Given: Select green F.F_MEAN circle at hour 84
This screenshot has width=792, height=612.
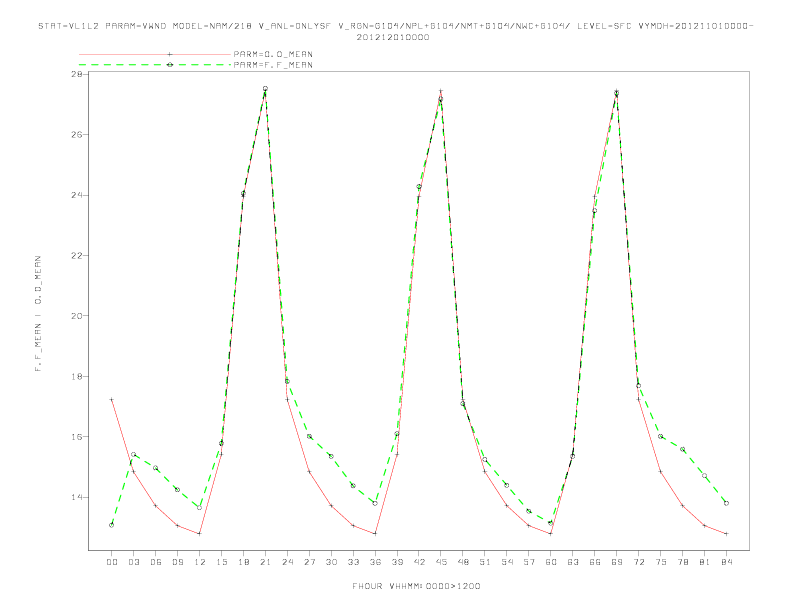Looking at the screenshot, I should [x=726, y=503].
